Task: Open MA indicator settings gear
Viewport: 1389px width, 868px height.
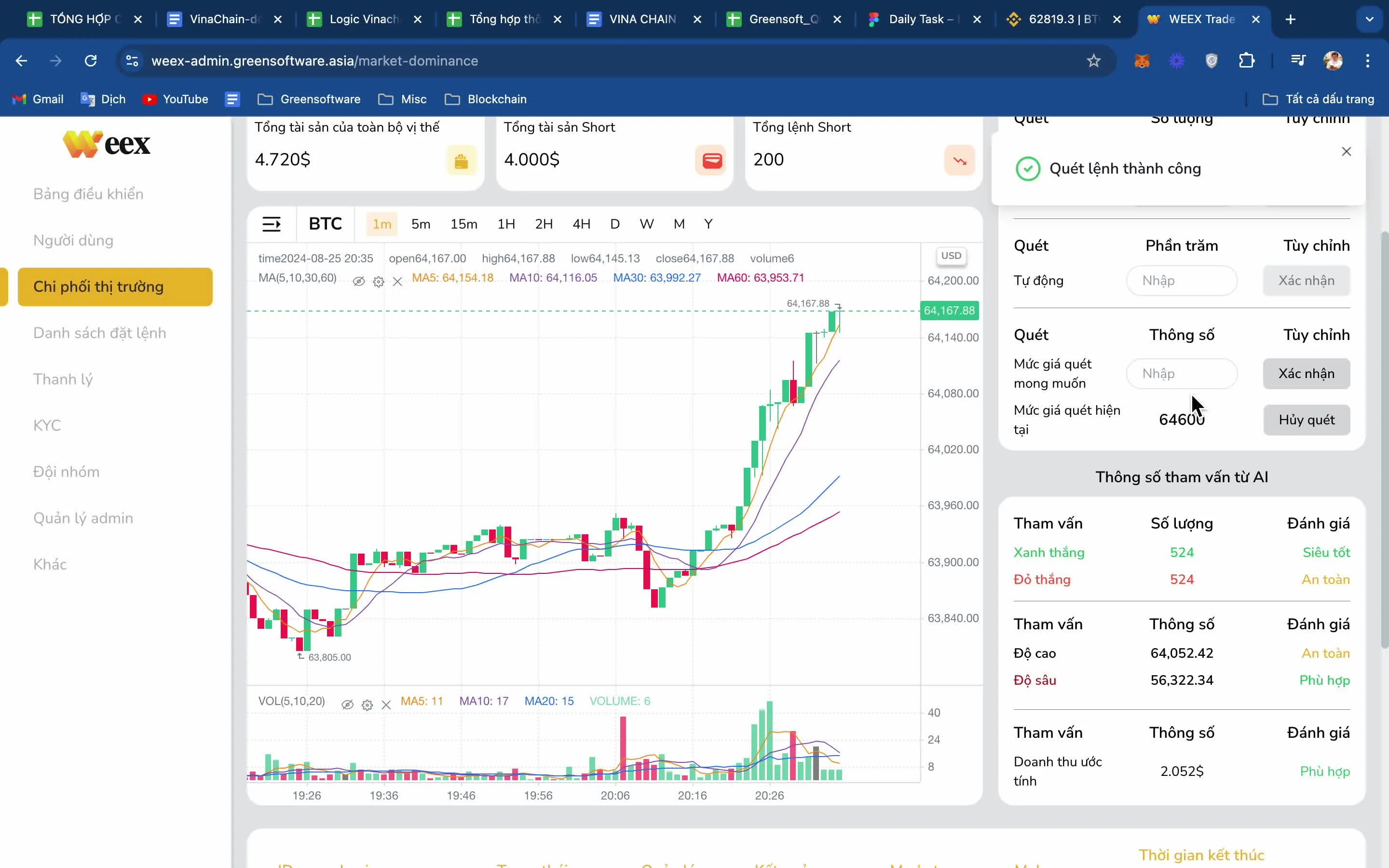Action: (x=378, y=281)
